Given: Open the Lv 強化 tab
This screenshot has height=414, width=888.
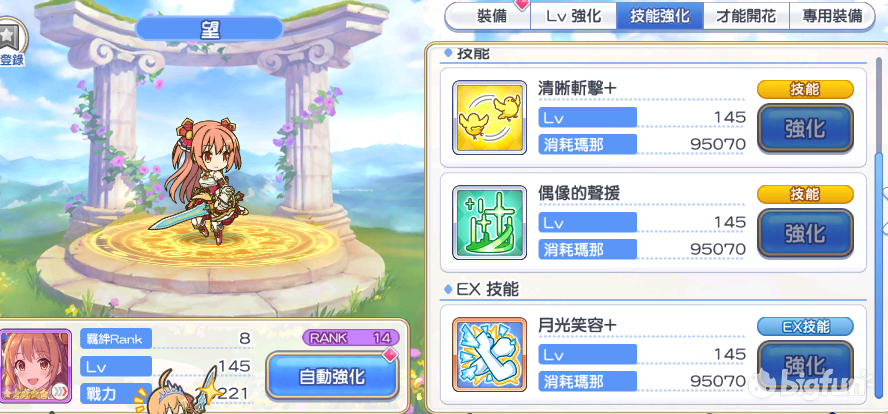Looking at the screenshot, I should (x=574, y=16).
